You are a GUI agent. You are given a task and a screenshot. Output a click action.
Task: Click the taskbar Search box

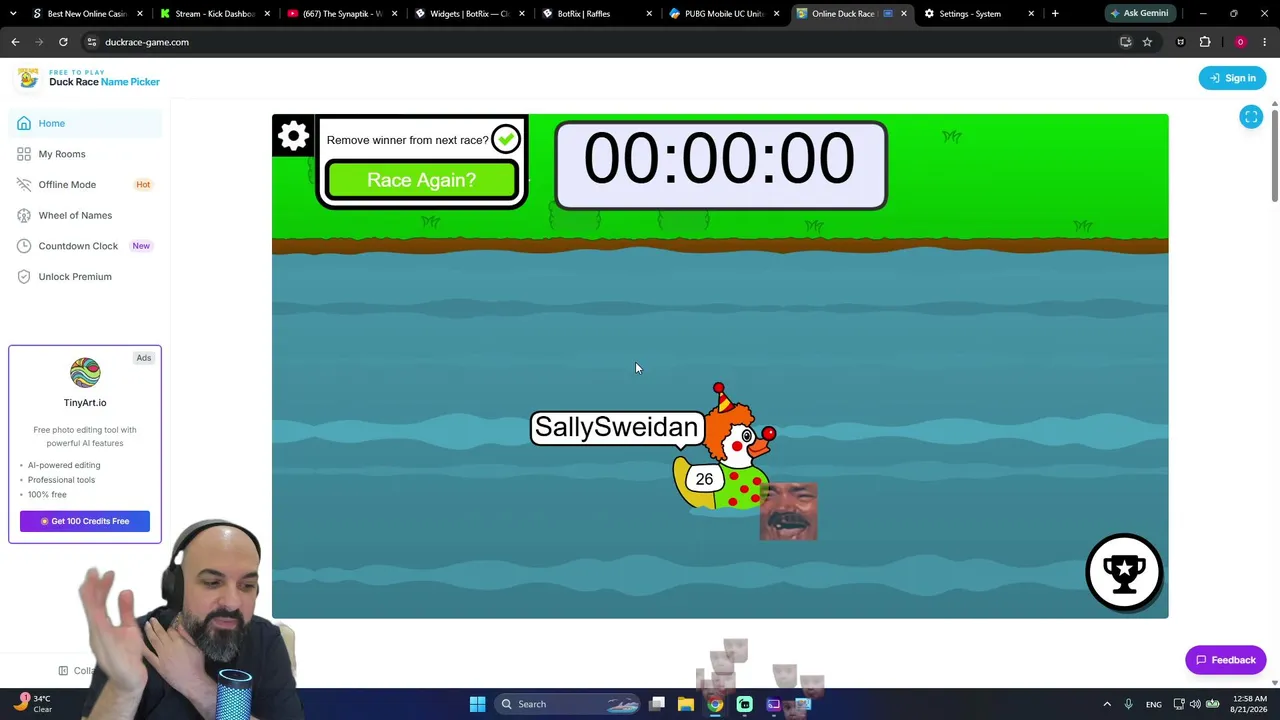coord(569,704)
